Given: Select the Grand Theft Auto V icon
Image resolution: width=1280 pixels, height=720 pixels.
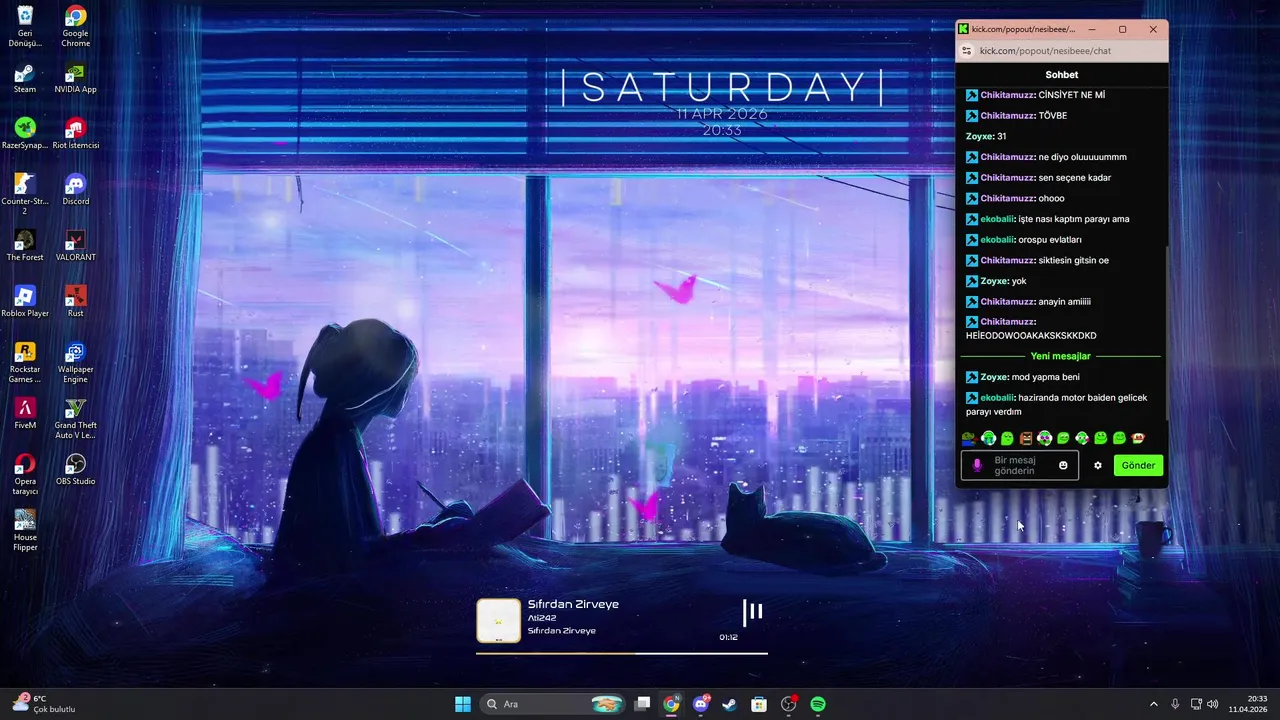Looking at the screenshot, I should [75, 418].
